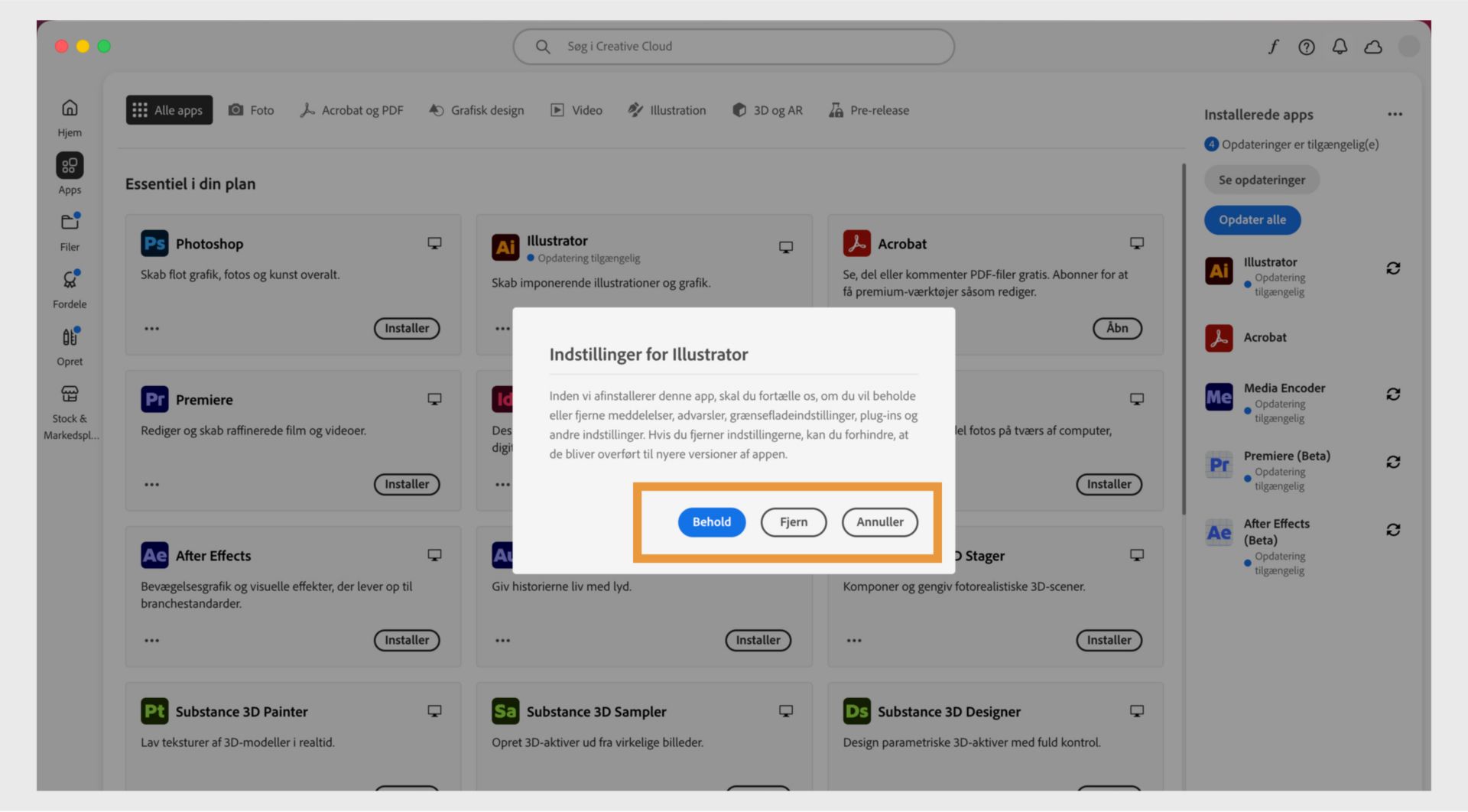Install Photoshop with Installer button
This screenshot has width=1468, height=812.
(407, 329)
